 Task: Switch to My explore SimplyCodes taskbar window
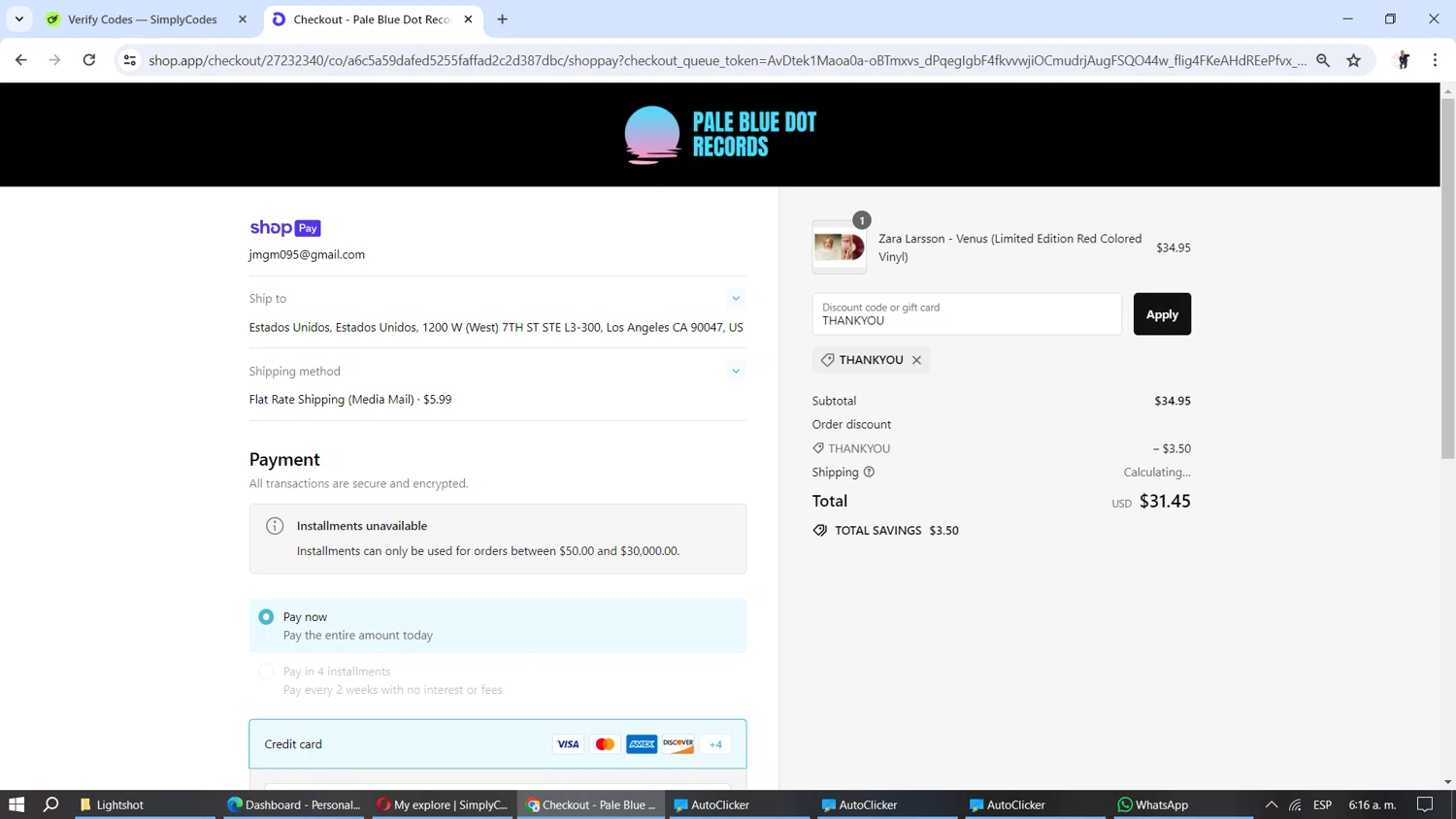click(442, 804)
